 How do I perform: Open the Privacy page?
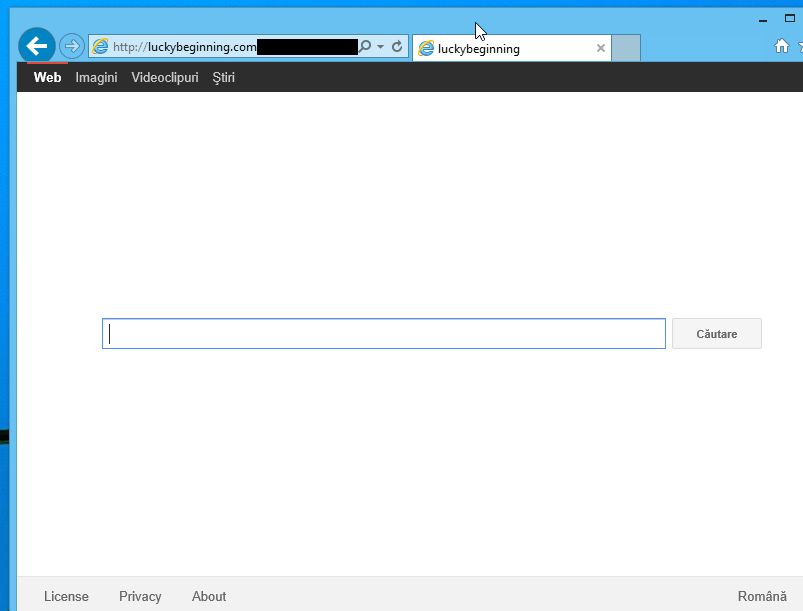139,596
